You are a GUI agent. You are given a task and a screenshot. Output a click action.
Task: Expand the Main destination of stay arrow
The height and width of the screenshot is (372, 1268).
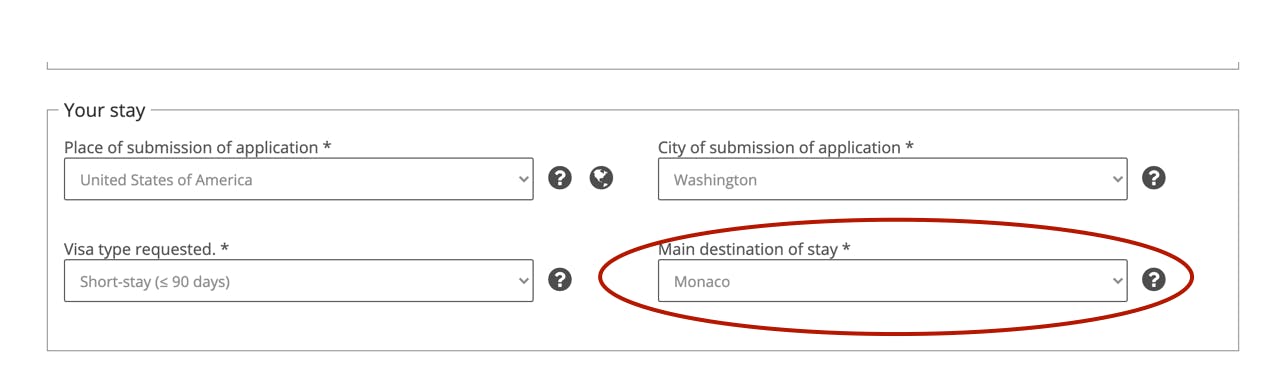click(1117, 282)
